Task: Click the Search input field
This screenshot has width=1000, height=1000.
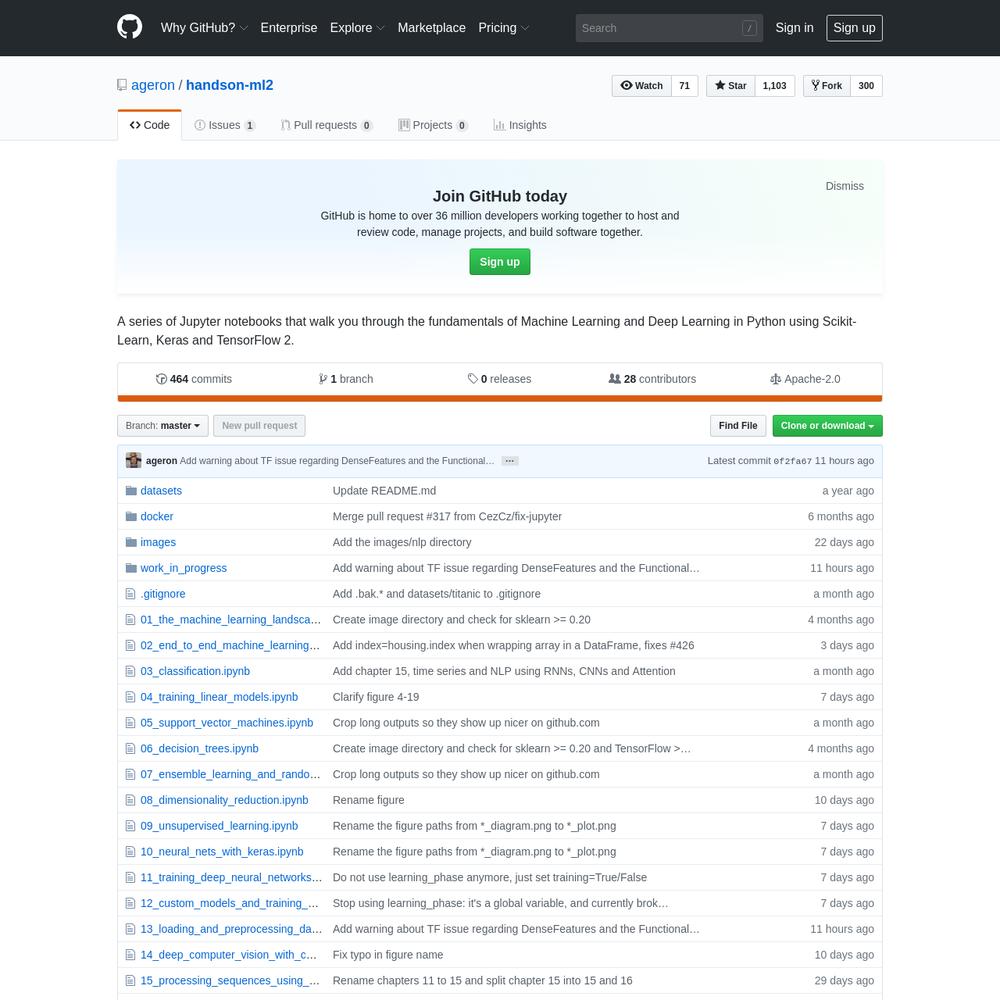Action: (669, 28)
